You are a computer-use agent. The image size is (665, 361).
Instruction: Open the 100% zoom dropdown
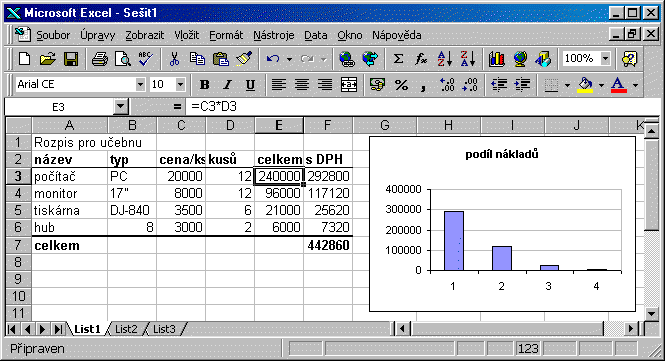tap(606, 59)
